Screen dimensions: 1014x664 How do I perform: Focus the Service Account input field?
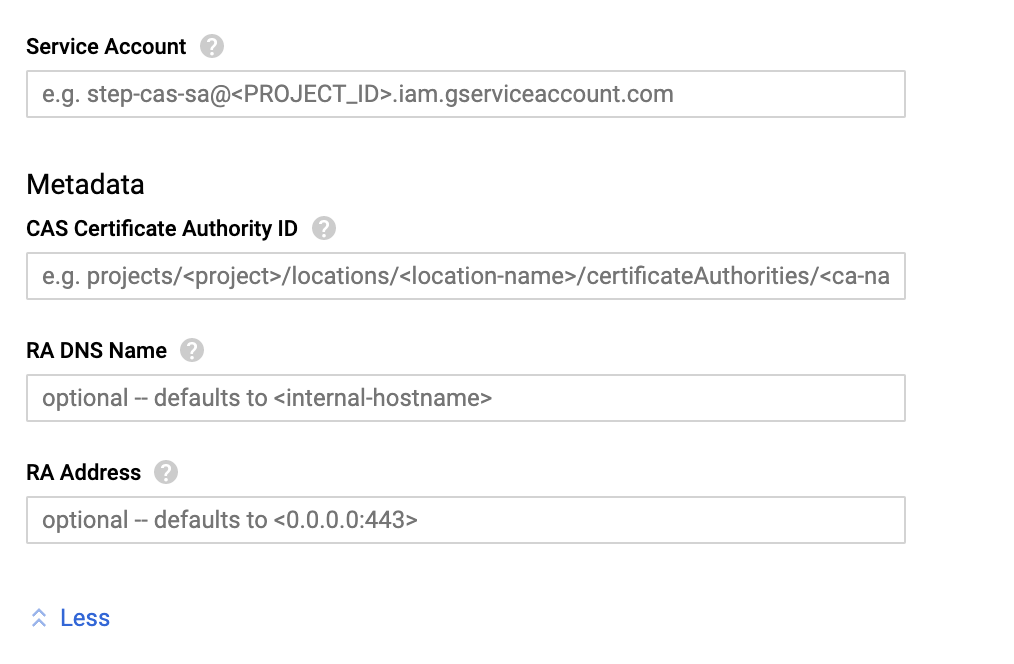(x=466, y=94)
